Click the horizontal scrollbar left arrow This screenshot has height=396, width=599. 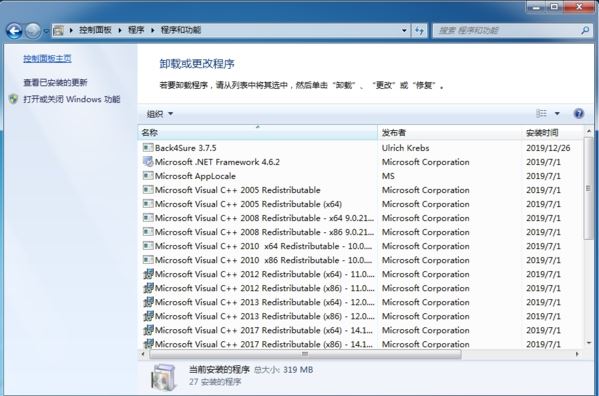point(143,354)
